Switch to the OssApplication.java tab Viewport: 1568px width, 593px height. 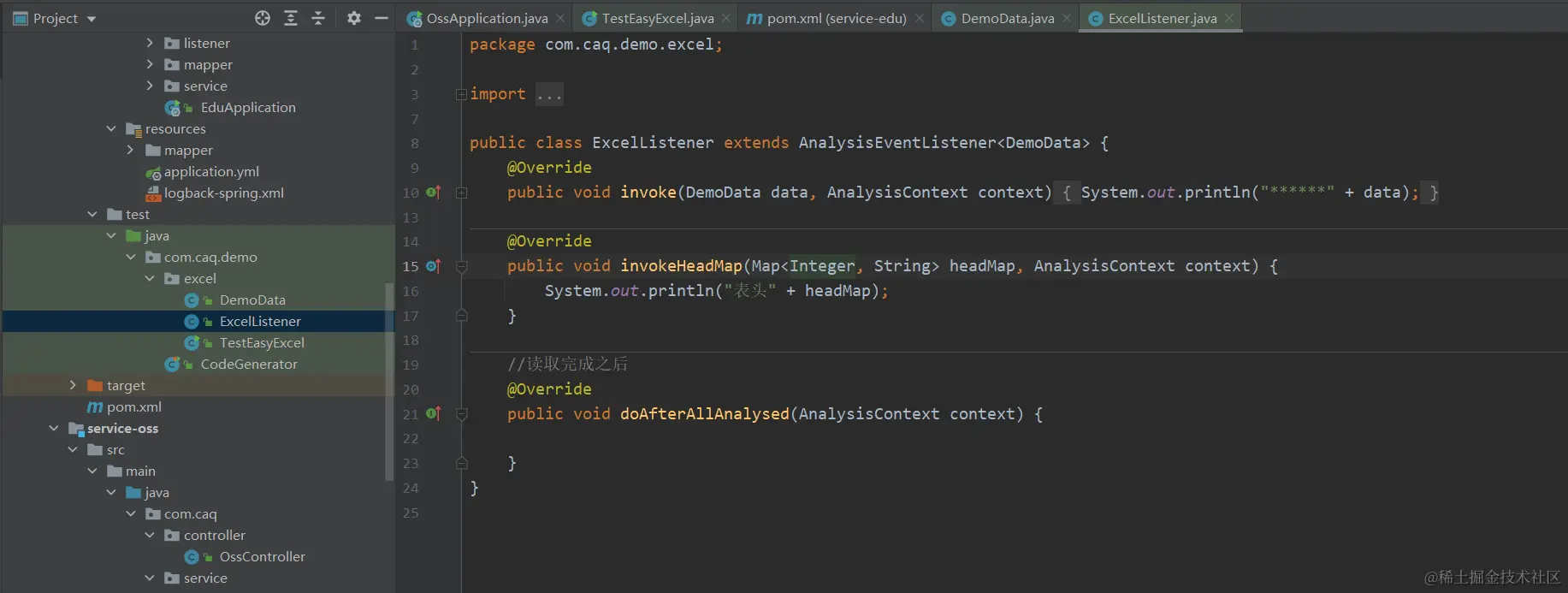pyautogui.click(x=487, y=18)
